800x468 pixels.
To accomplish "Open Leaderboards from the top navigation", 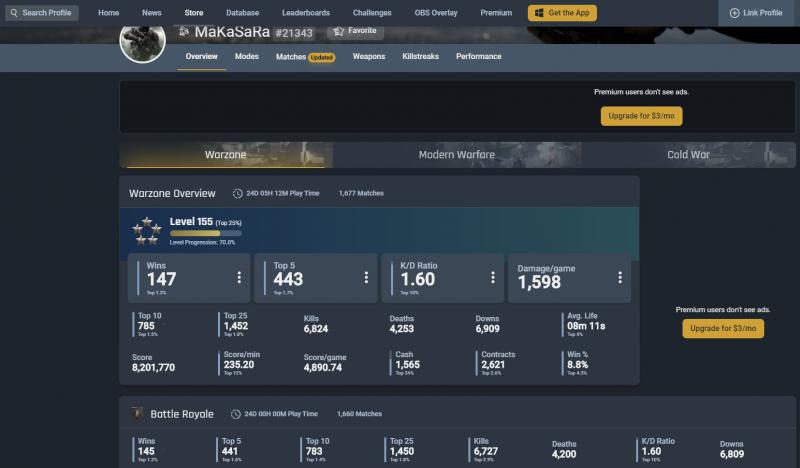I will 306,13.
